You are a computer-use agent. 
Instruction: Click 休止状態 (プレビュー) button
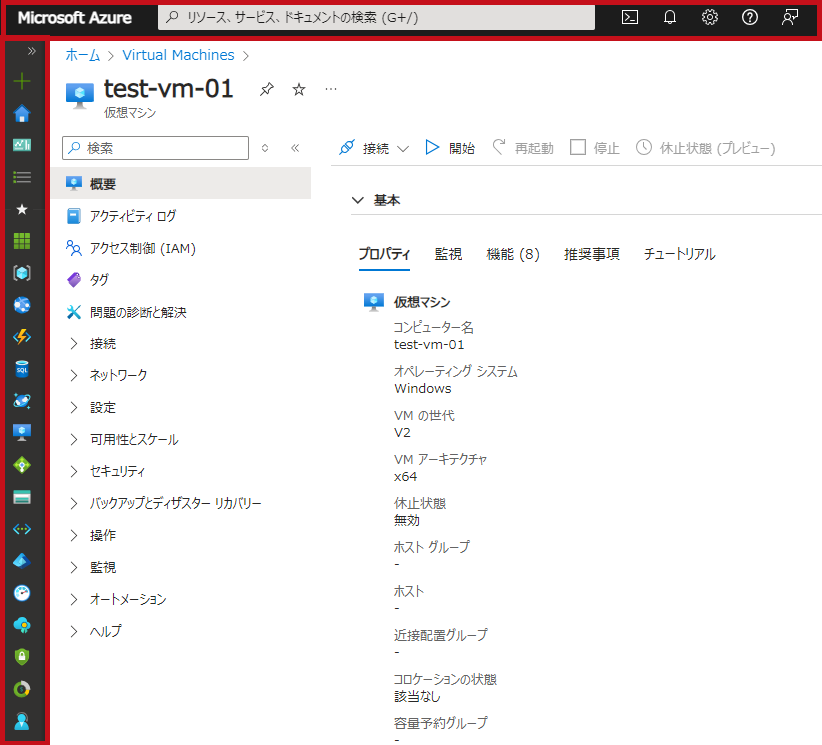(705, 148)
